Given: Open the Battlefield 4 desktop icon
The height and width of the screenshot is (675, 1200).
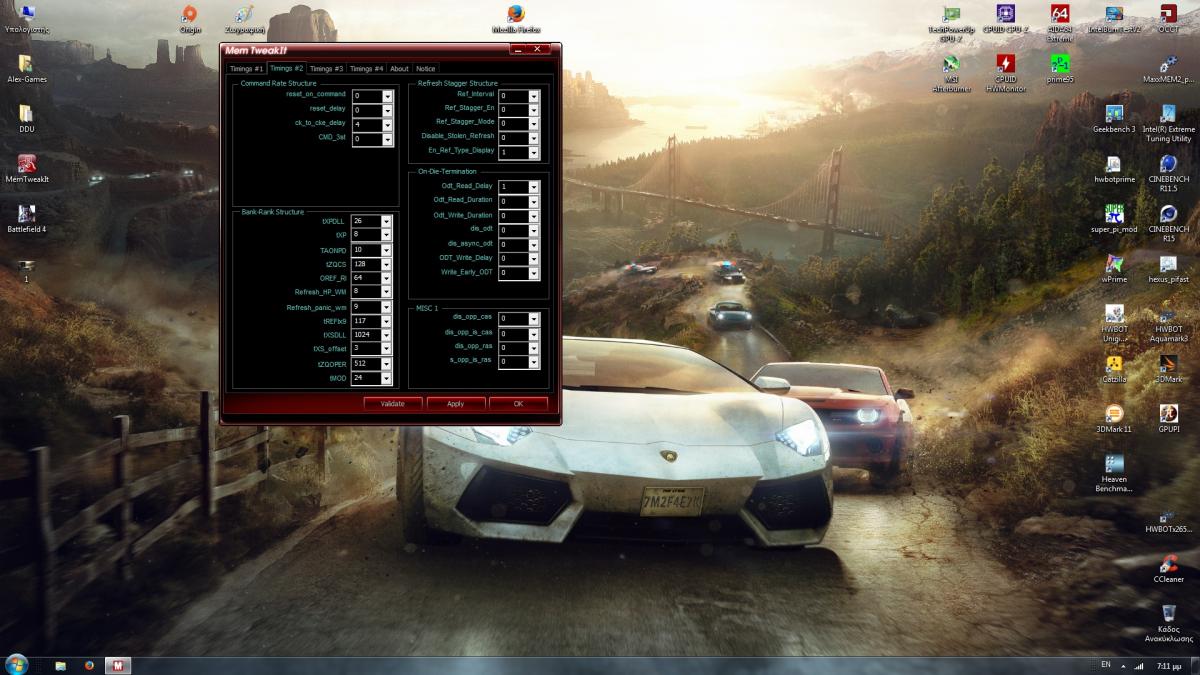Looking at the screenshot, I should tap(27, 218).
